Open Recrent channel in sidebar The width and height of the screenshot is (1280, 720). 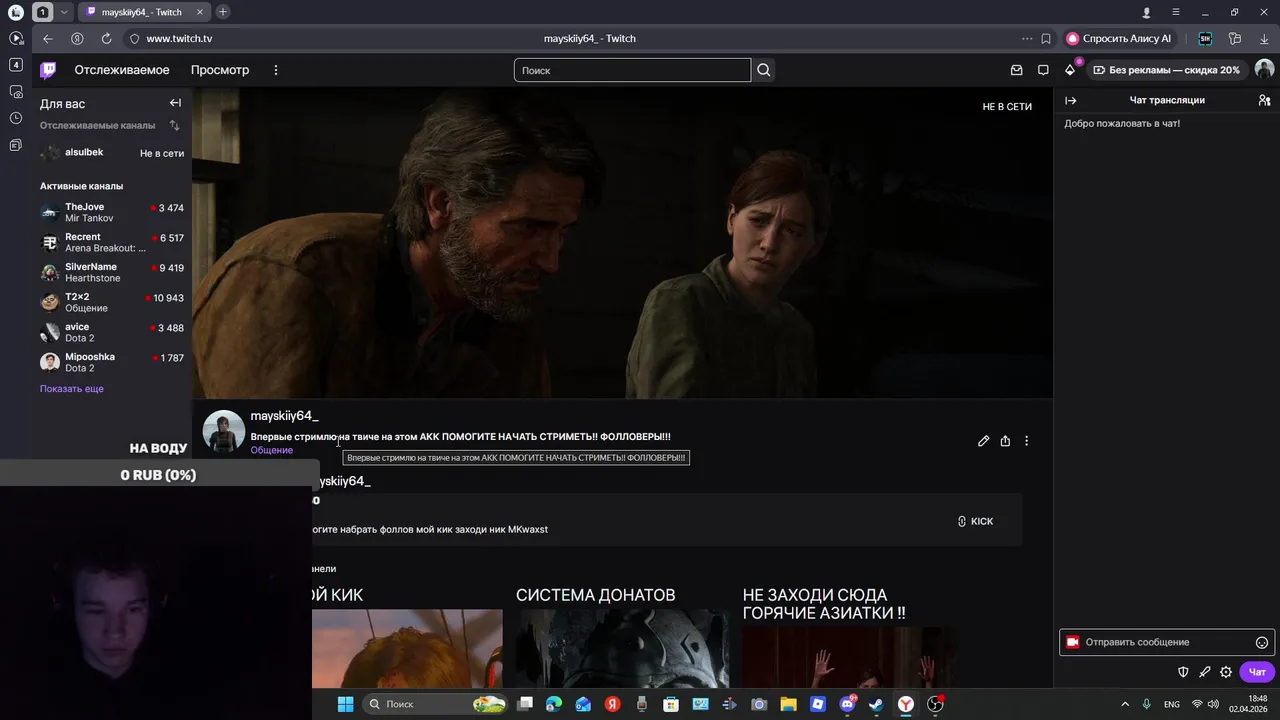coord(112,242)
